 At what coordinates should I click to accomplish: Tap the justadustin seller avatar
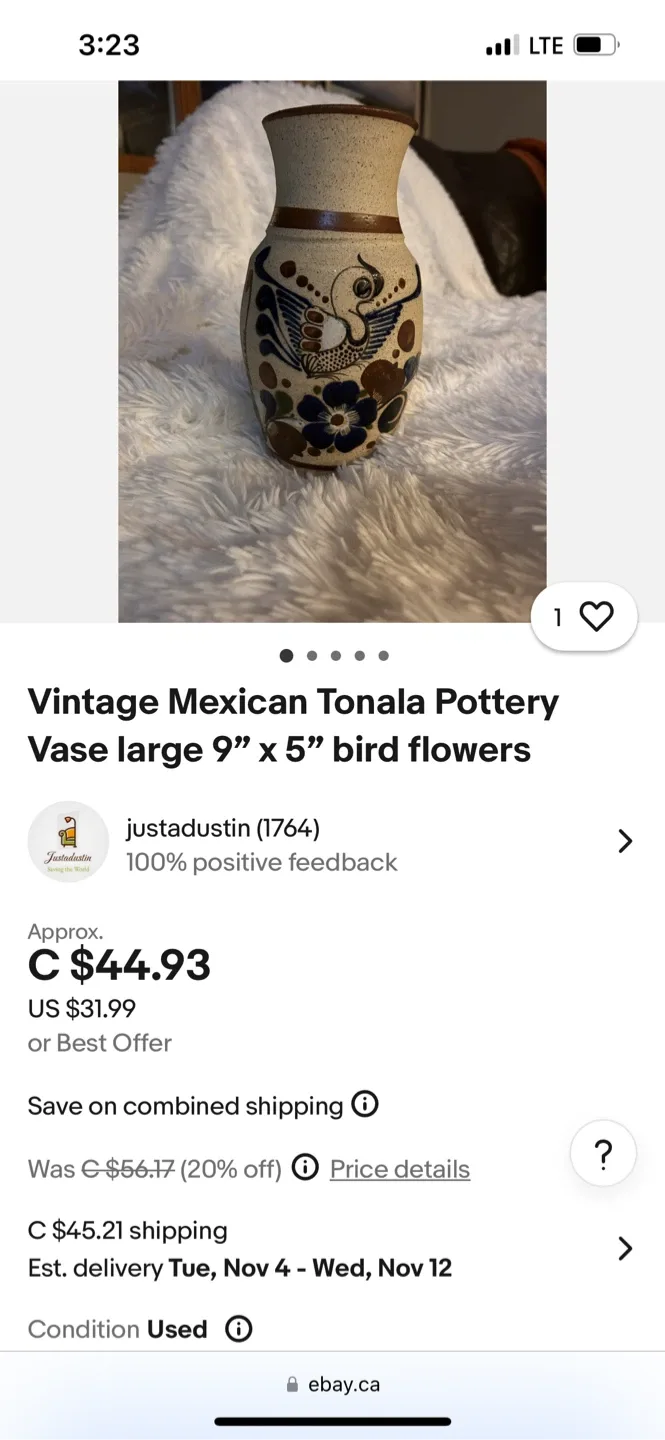[x=68, y=841]
